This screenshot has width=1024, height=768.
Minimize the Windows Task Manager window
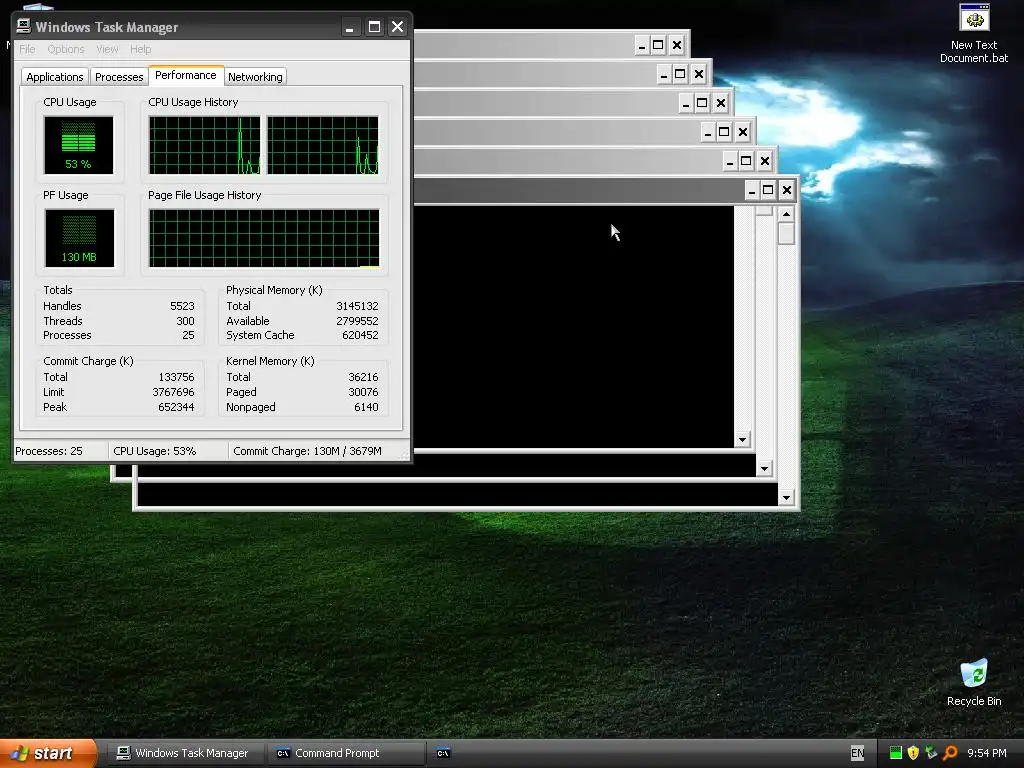click(x=350, y=27)
